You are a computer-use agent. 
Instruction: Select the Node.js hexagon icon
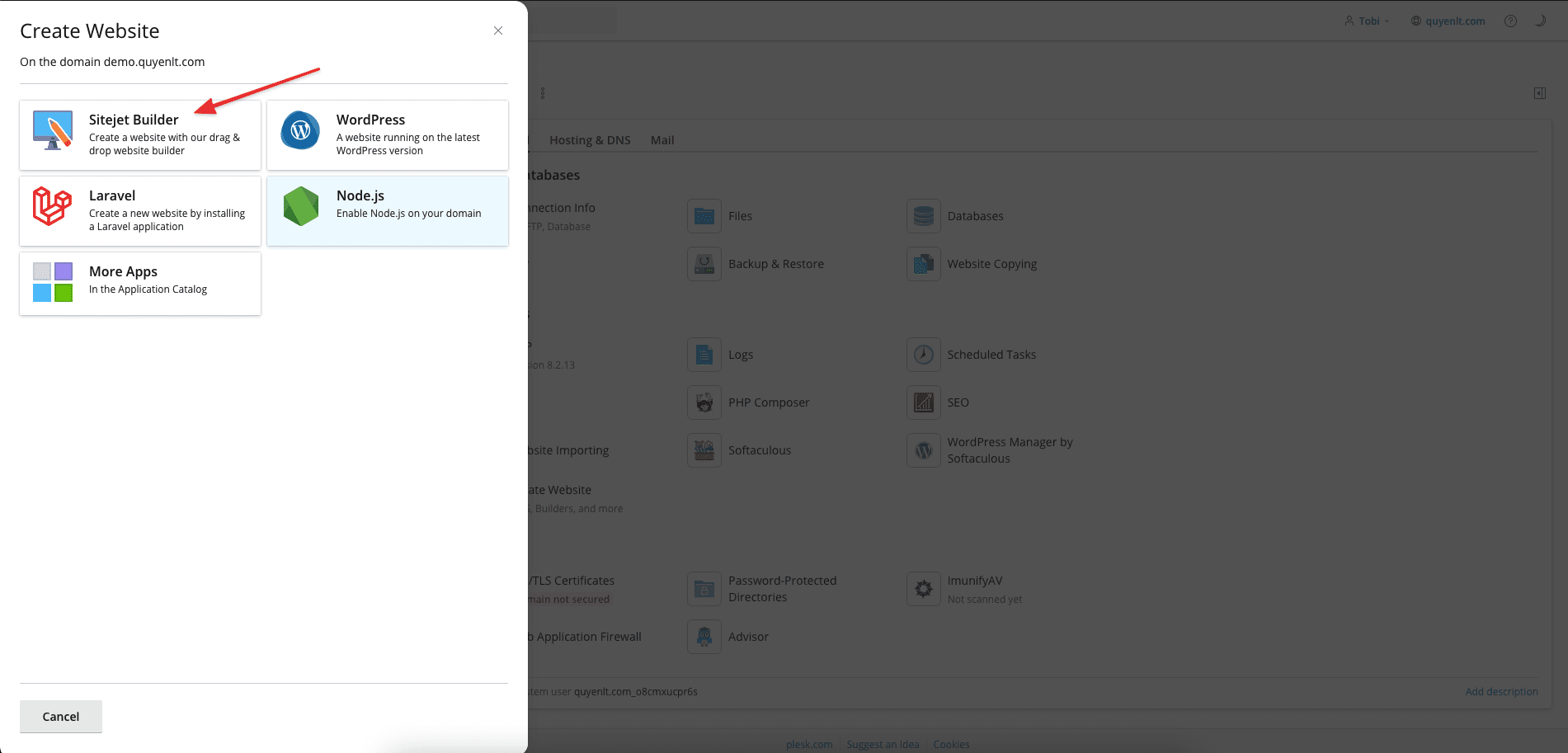click(300, 206)
